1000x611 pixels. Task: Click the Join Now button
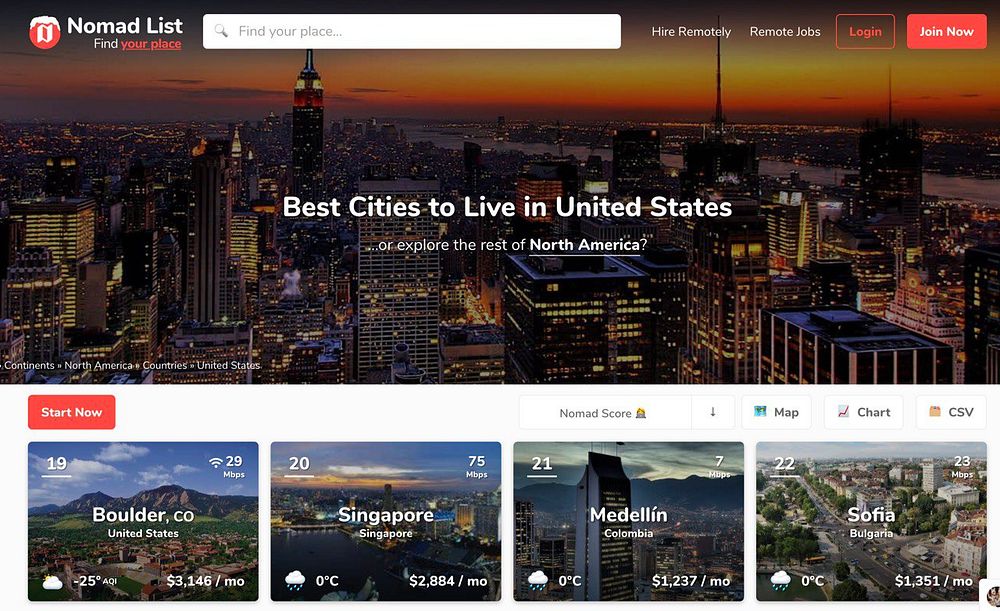pyautogui.click(x=946, y=31)
